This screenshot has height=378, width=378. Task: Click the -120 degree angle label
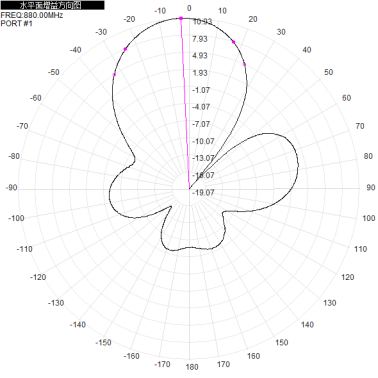point(38,277)
